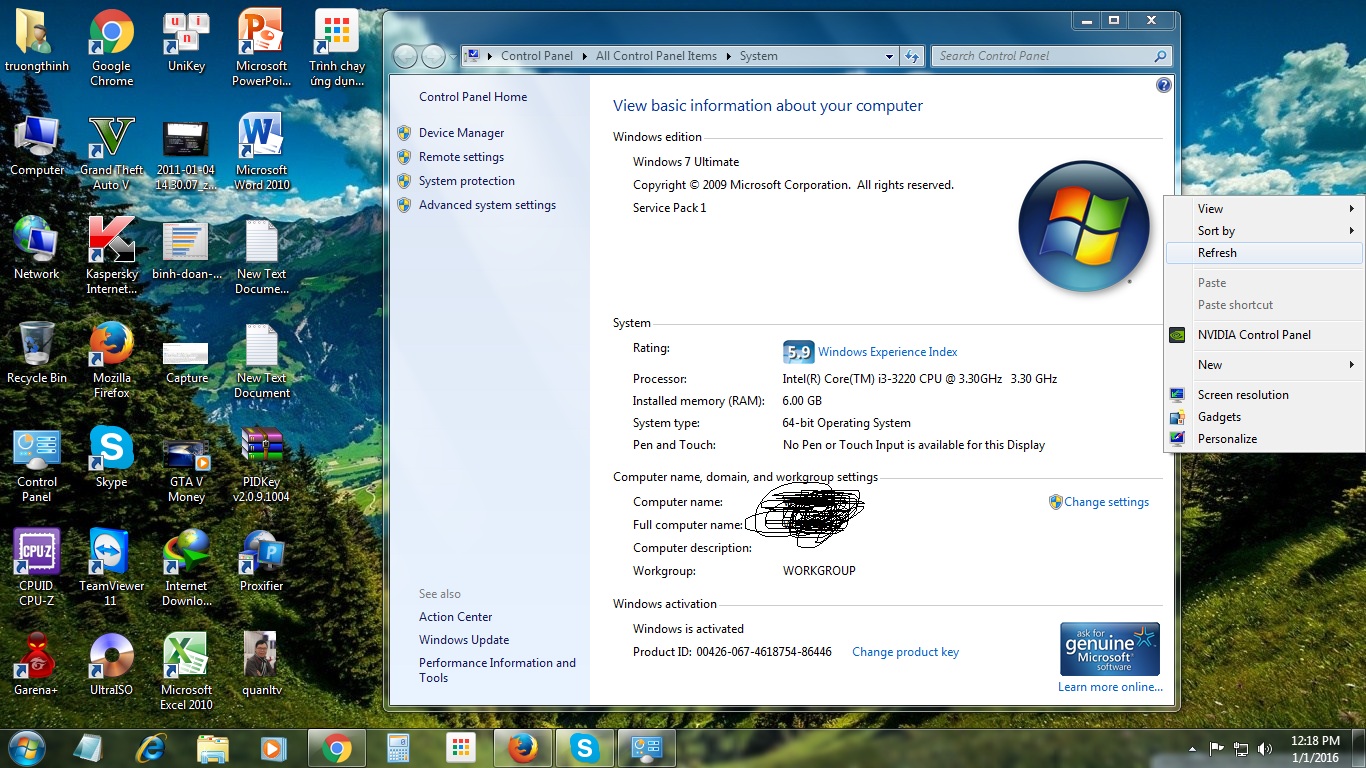Open System protection link

pos(467,181)
